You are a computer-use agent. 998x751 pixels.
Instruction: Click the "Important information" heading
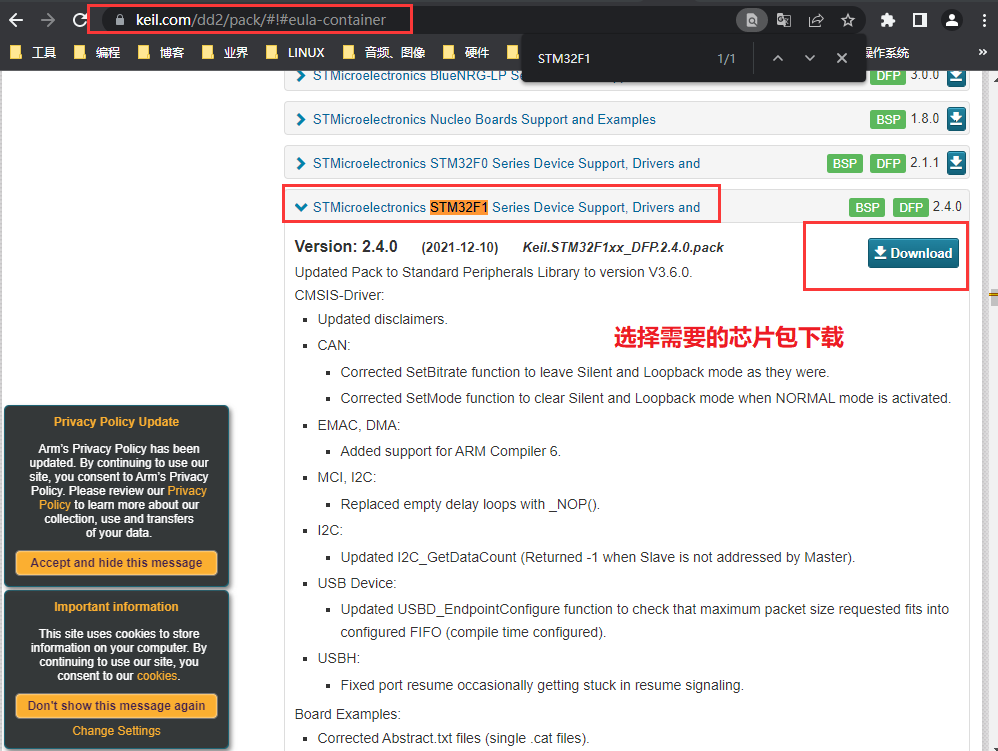[116, 607]
